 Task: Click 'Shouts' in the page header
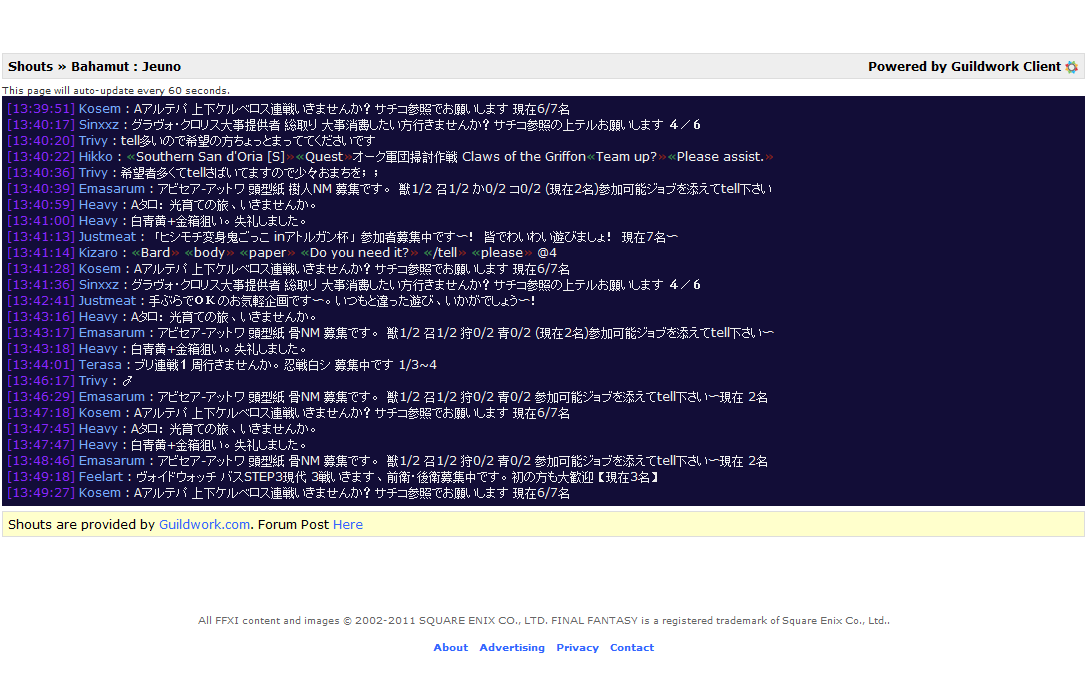30,67
